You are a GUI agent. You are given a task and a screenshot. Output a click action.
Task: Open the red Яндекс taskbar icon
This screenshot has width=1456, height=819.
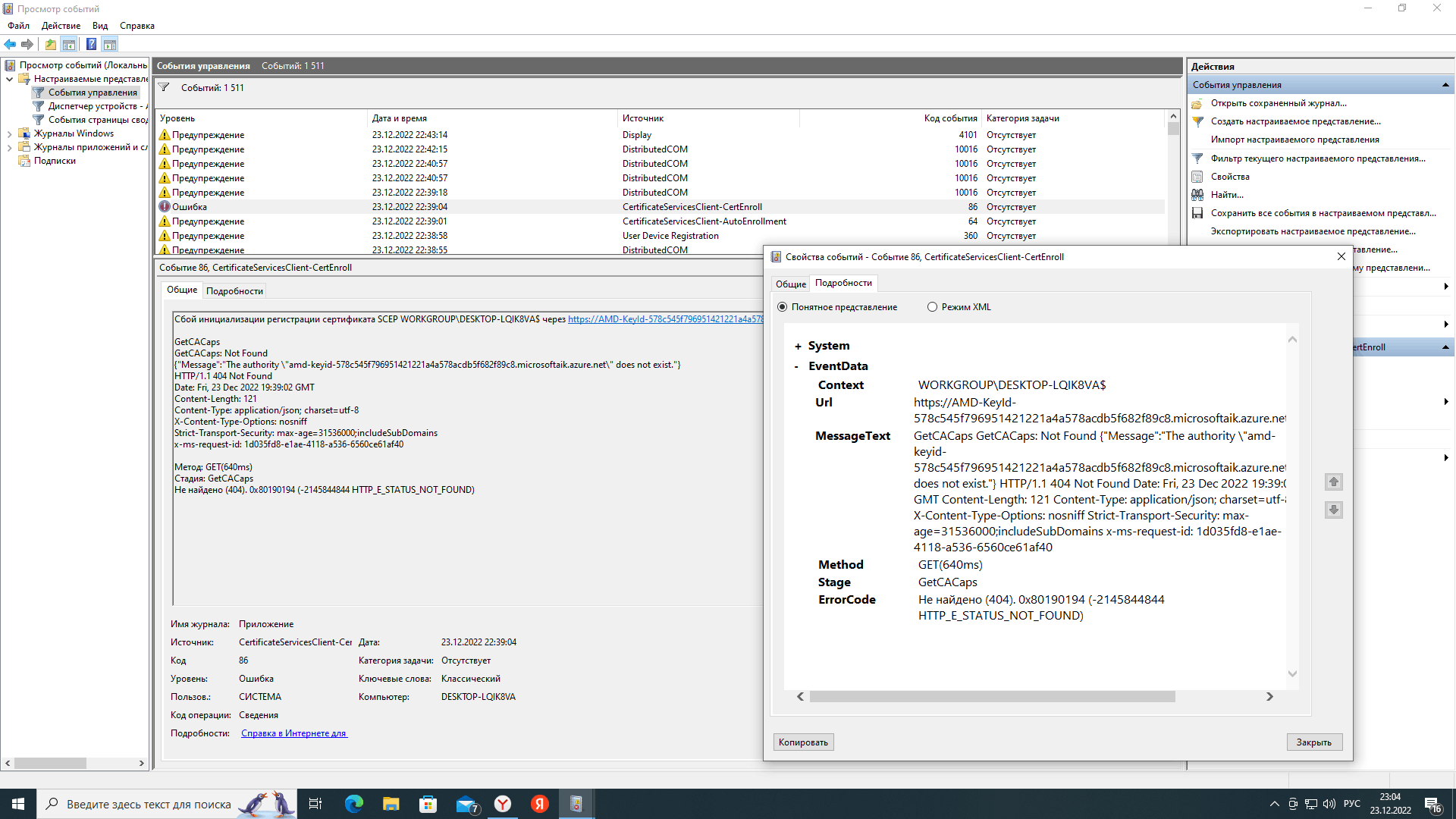coord(540,804)
